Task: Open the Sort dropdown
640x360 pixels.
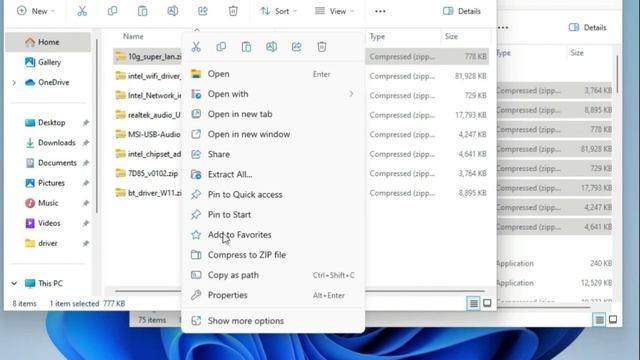Action: tap(279, 11)
